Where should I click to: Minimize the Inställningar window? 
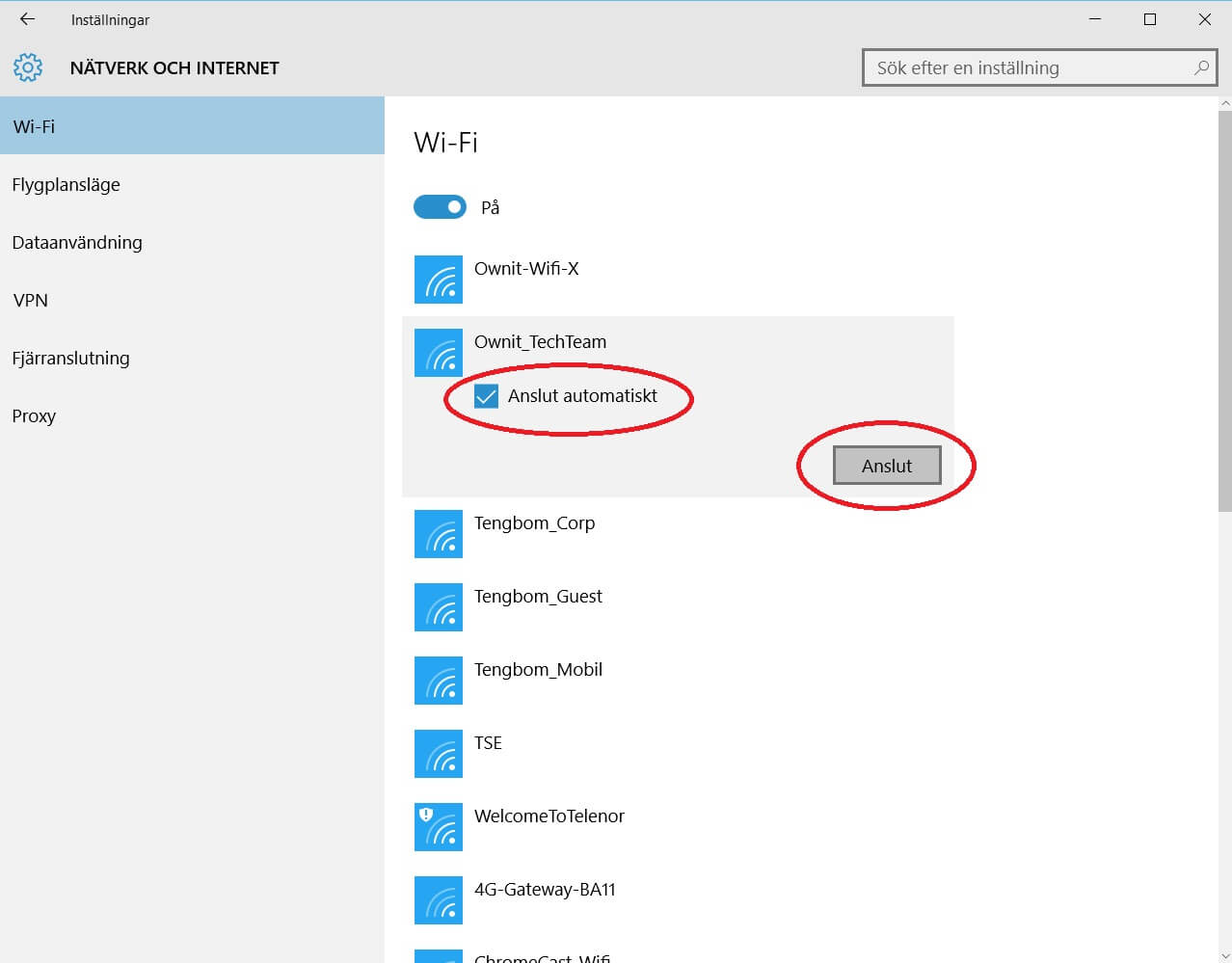pyautogui.click(x=1094, y=19)
